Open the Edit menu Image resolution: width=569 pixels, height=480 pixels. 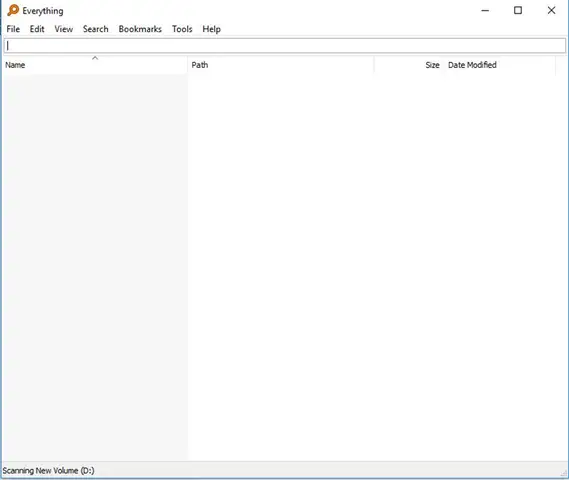(x=37, y=29)
